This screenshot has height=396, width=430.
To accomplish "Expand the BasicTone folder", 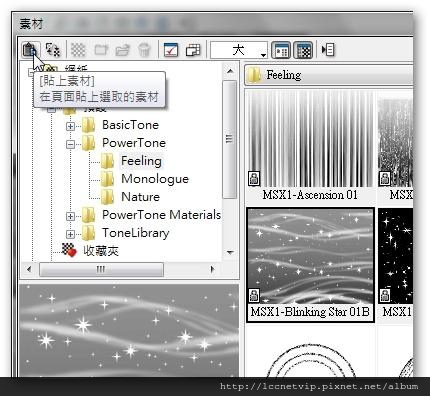I will point(70,126).
